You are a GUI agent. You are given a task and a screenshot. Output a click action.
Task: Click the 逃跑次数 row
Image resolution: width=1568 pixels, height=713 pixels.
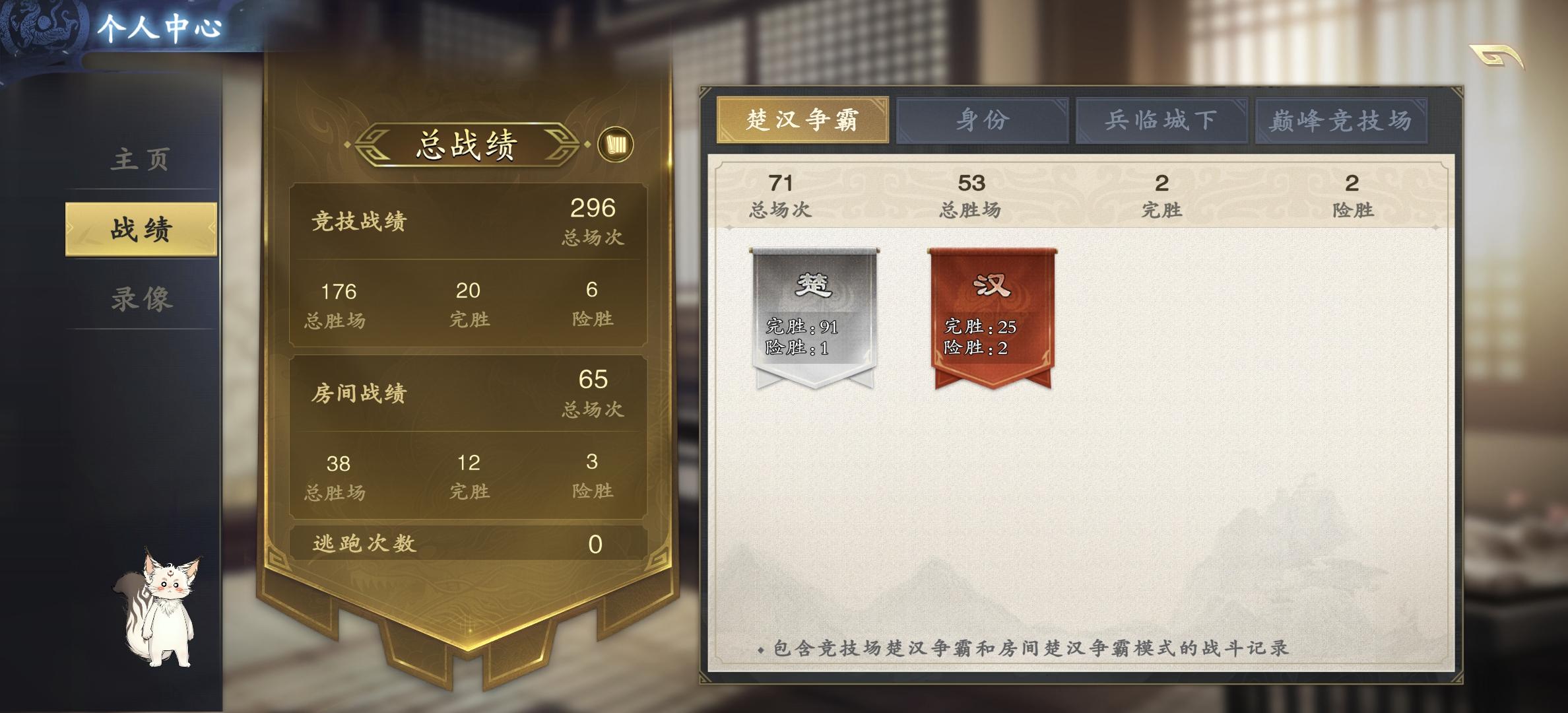tap(468, 543)
